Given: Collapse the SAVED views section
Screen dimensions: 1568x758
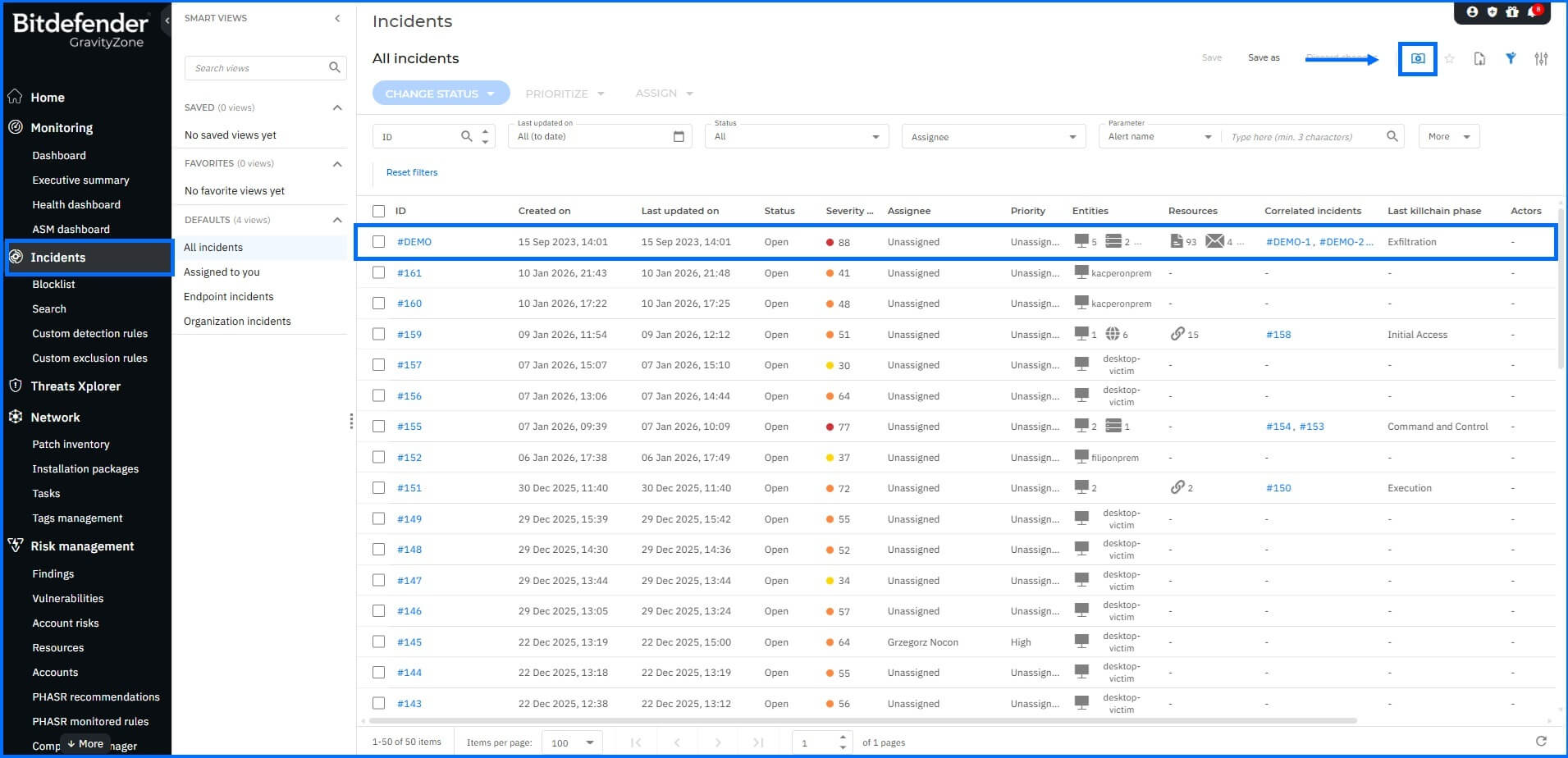Looking at the screenshot, I should 336,107.
